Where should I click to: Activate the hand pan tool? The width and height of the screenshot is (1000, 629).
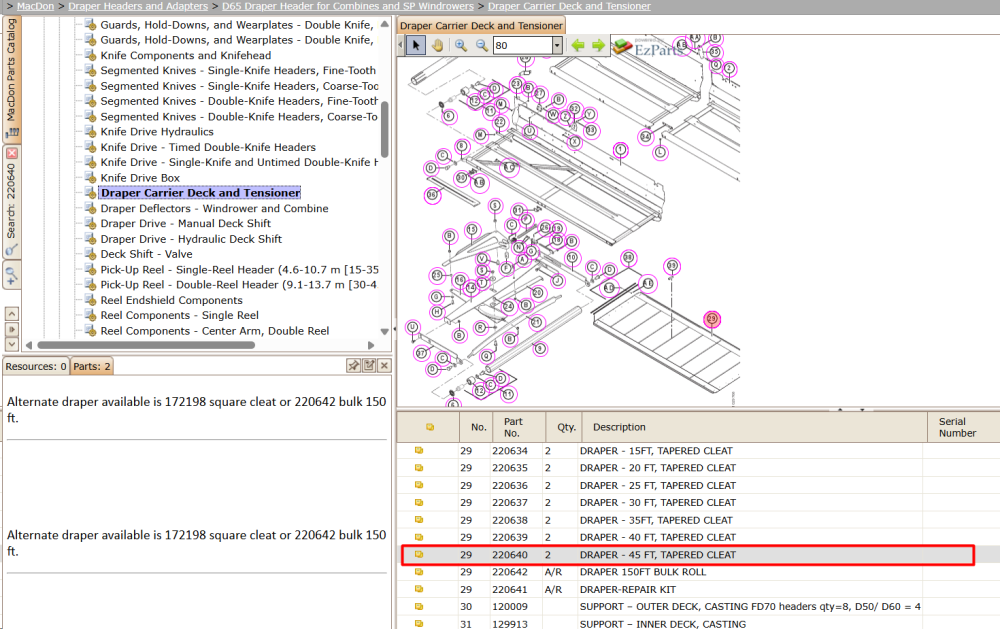(438, 45)
